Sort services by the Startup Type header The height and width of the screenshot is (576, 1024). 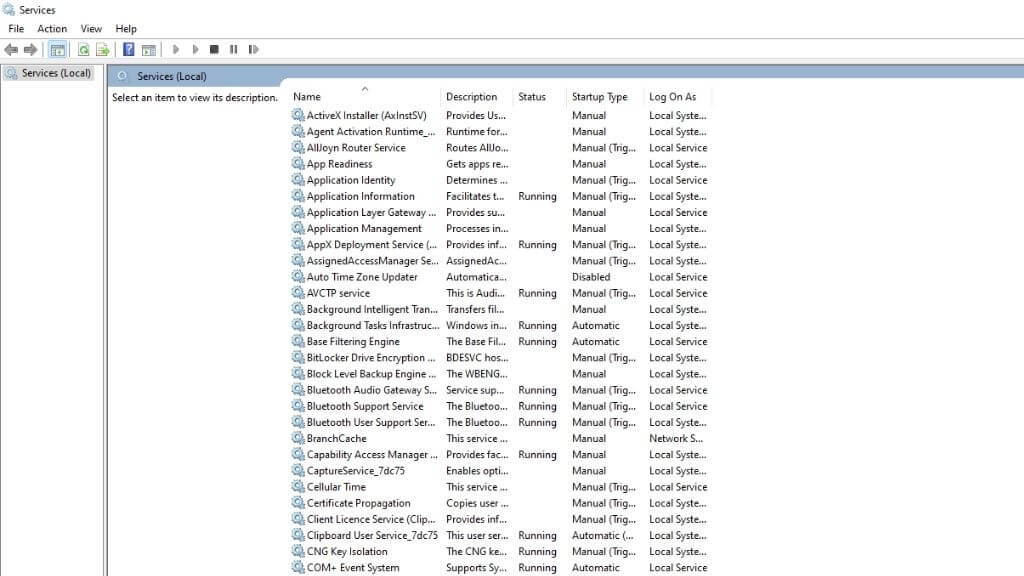pyautogui.click(x=599, y=97)
